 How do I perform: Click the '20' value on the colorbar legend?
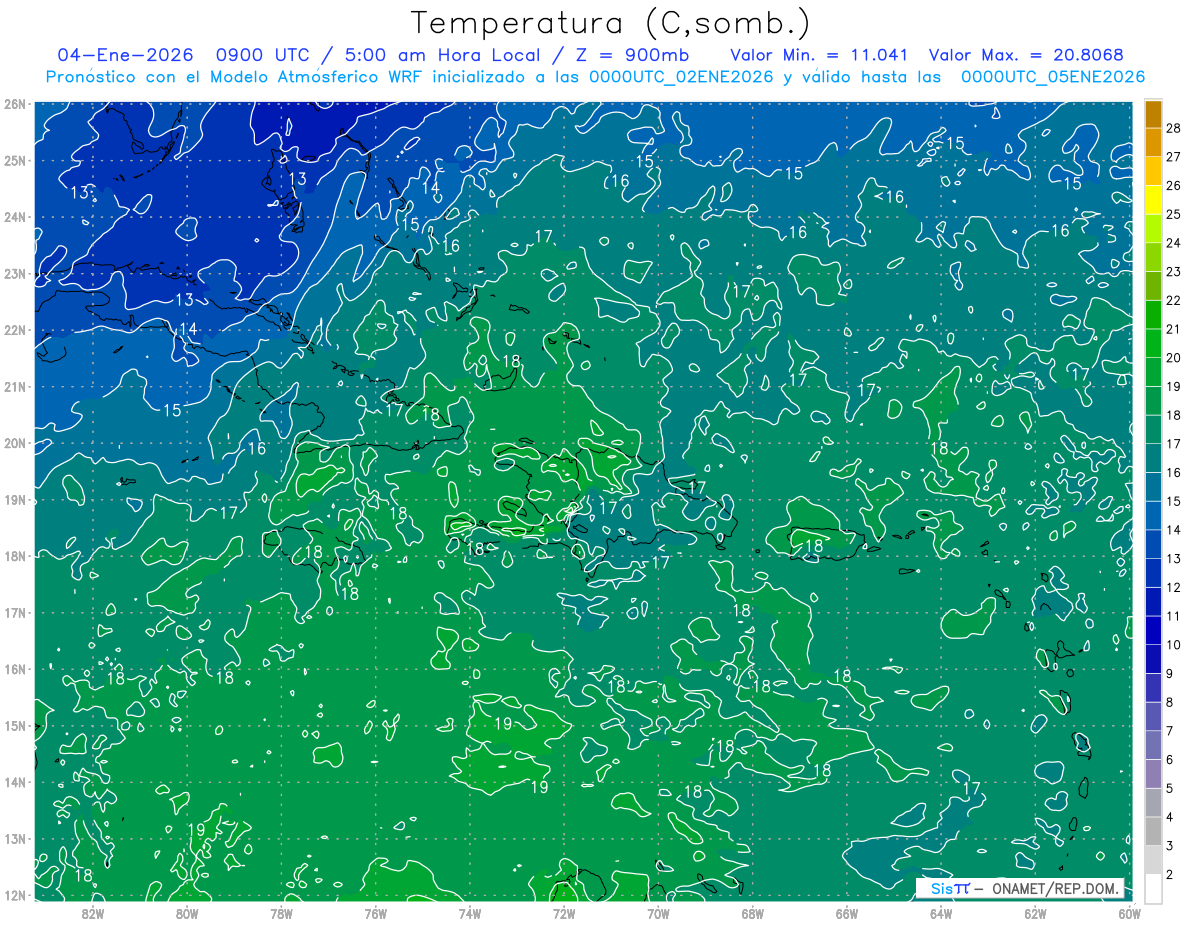pyautogui.click(x=1174, y=358)
